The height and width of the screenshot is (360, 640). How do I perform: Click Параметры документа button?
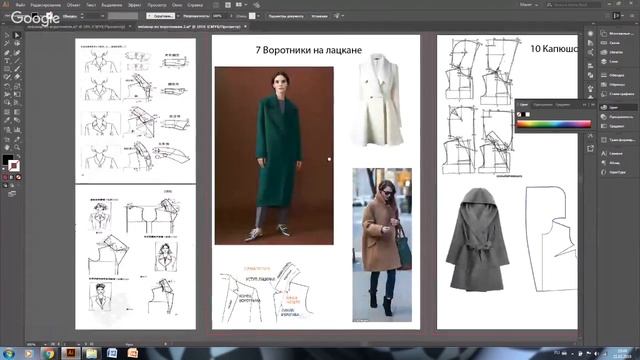coord(286,16)
